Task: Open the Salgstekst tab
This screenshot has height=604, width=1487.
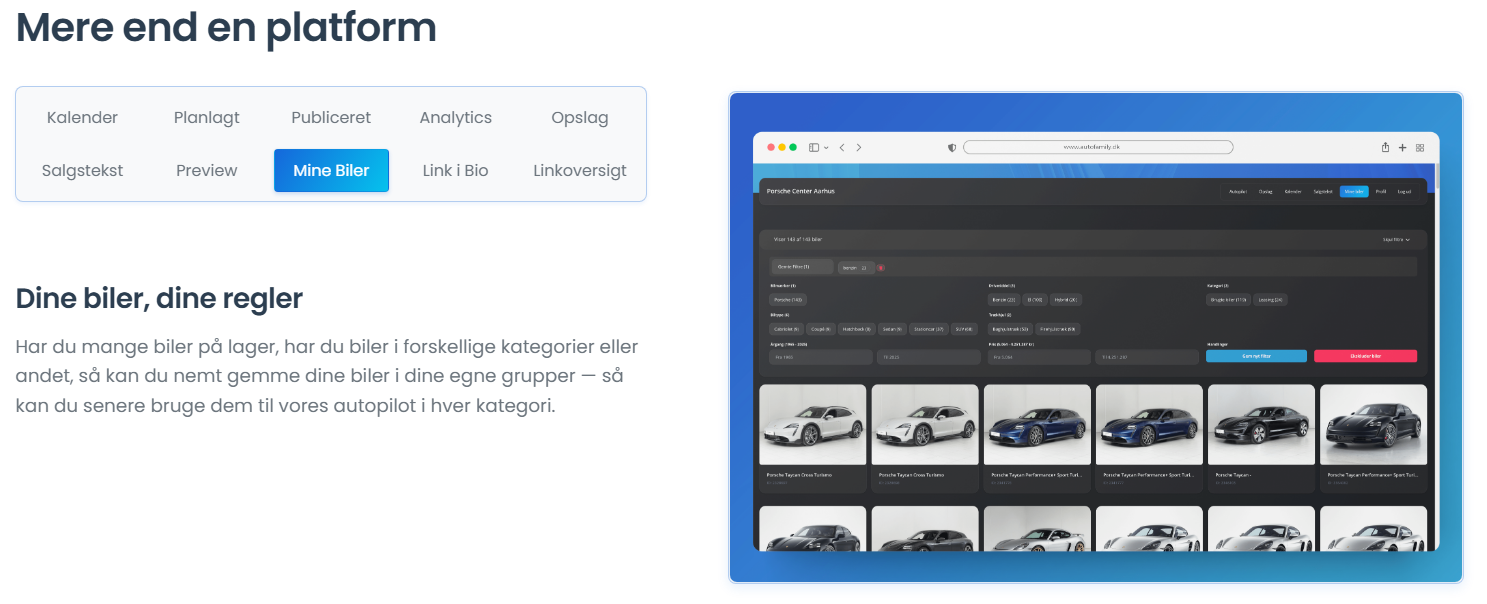Action: [83, 171]
